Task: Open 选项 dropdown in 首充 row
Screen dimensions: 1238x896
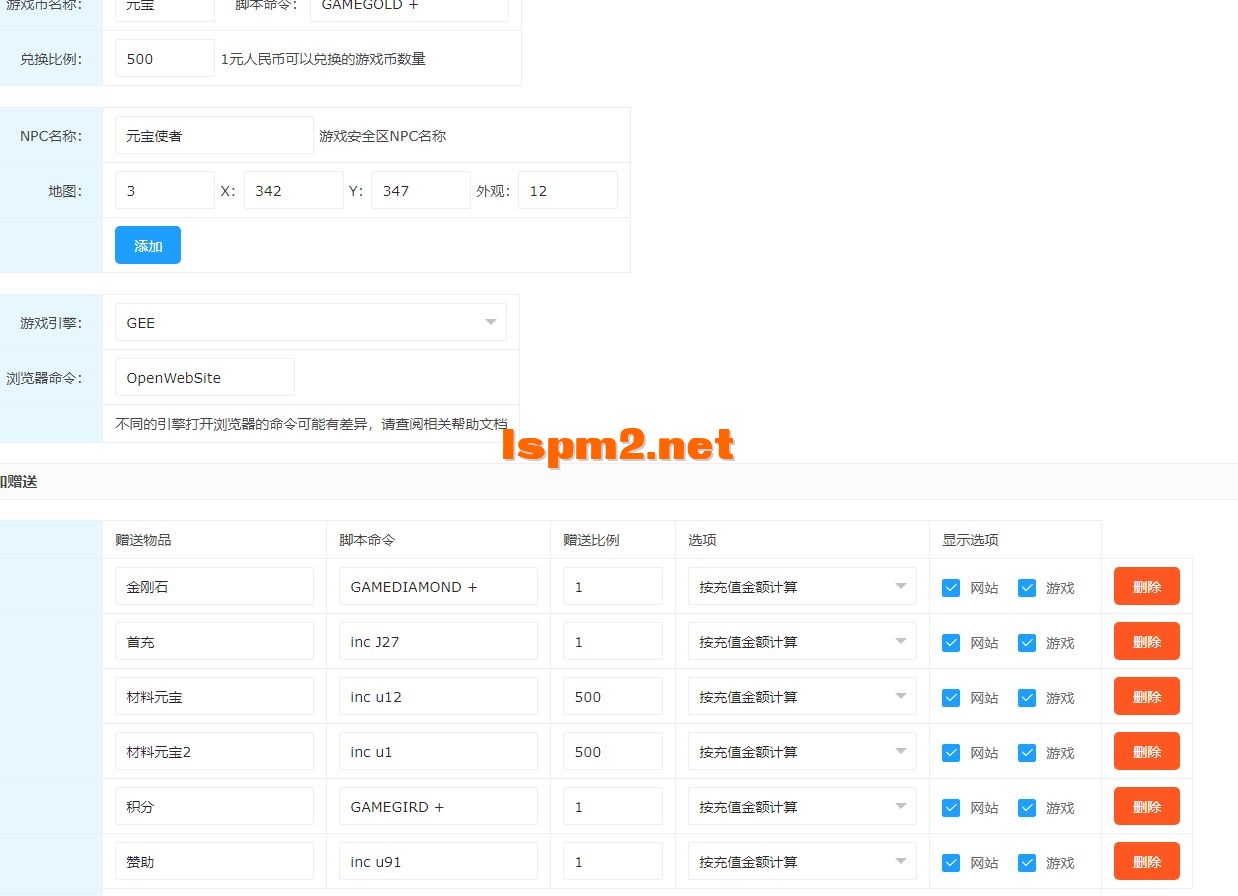Action: point(802,641)
